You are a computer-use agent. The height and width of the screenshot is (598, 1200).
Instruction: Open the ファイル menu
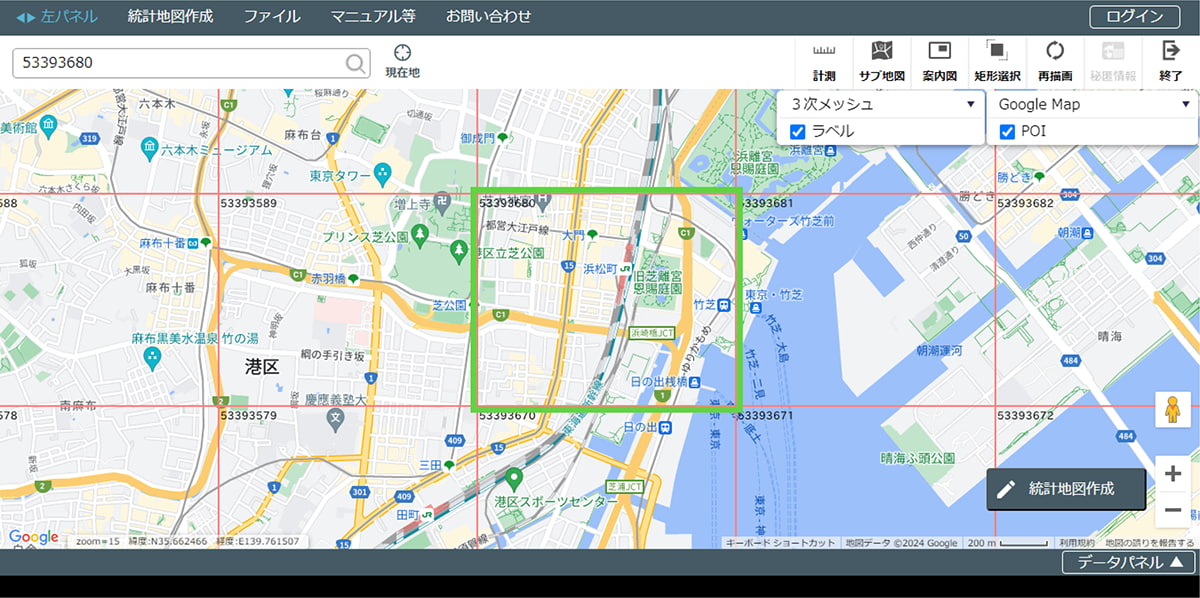coord(272,16)
